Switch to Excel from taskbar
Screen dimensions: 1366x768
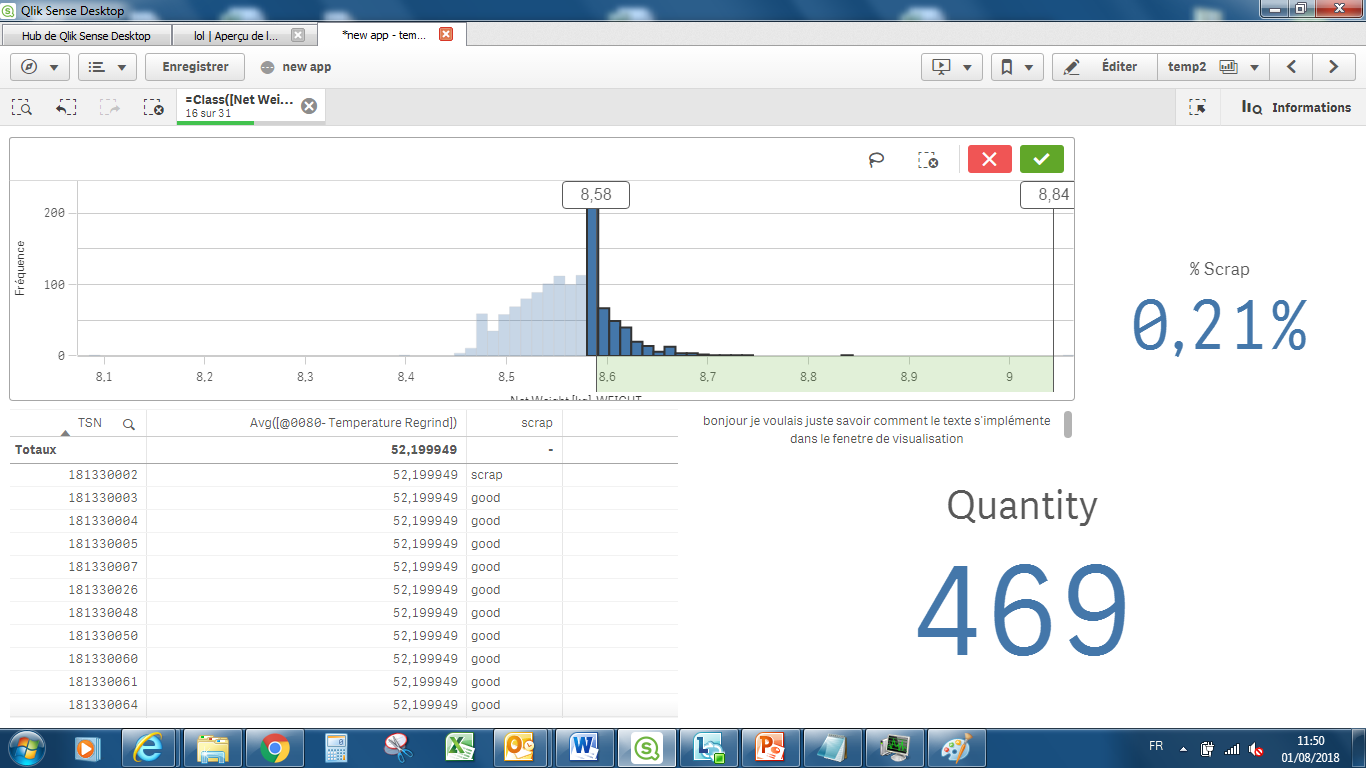click(x=460, y=747)
